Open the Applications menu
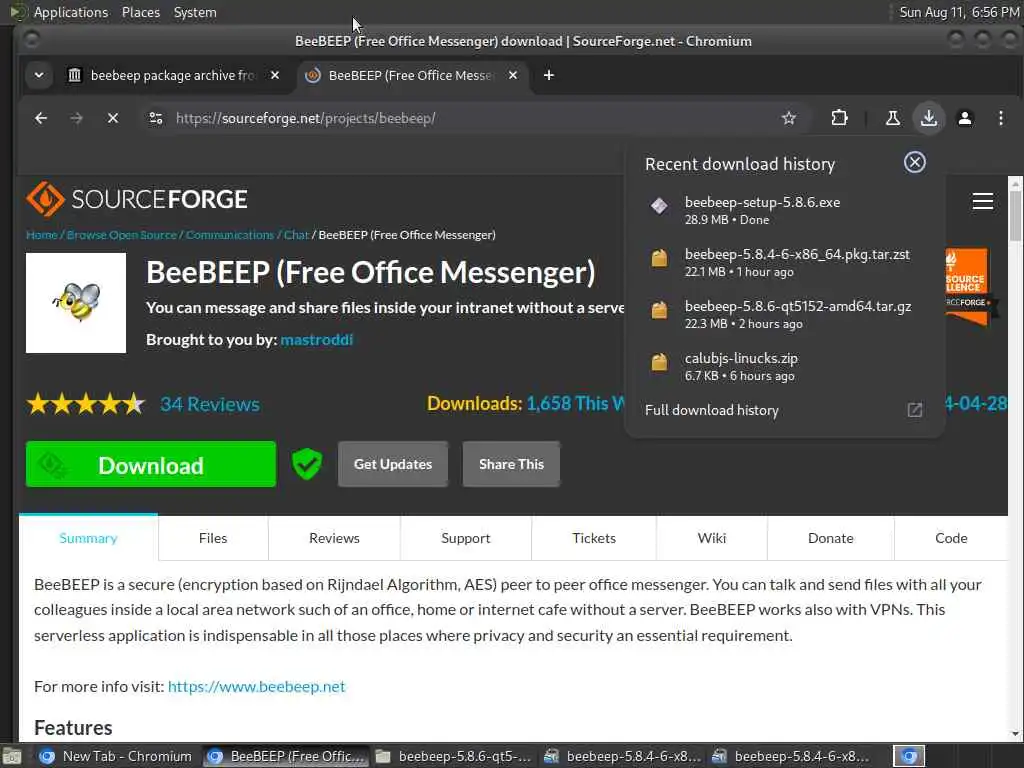The height and width of the screenshot is (768, 1024). [x=71, y=12]
